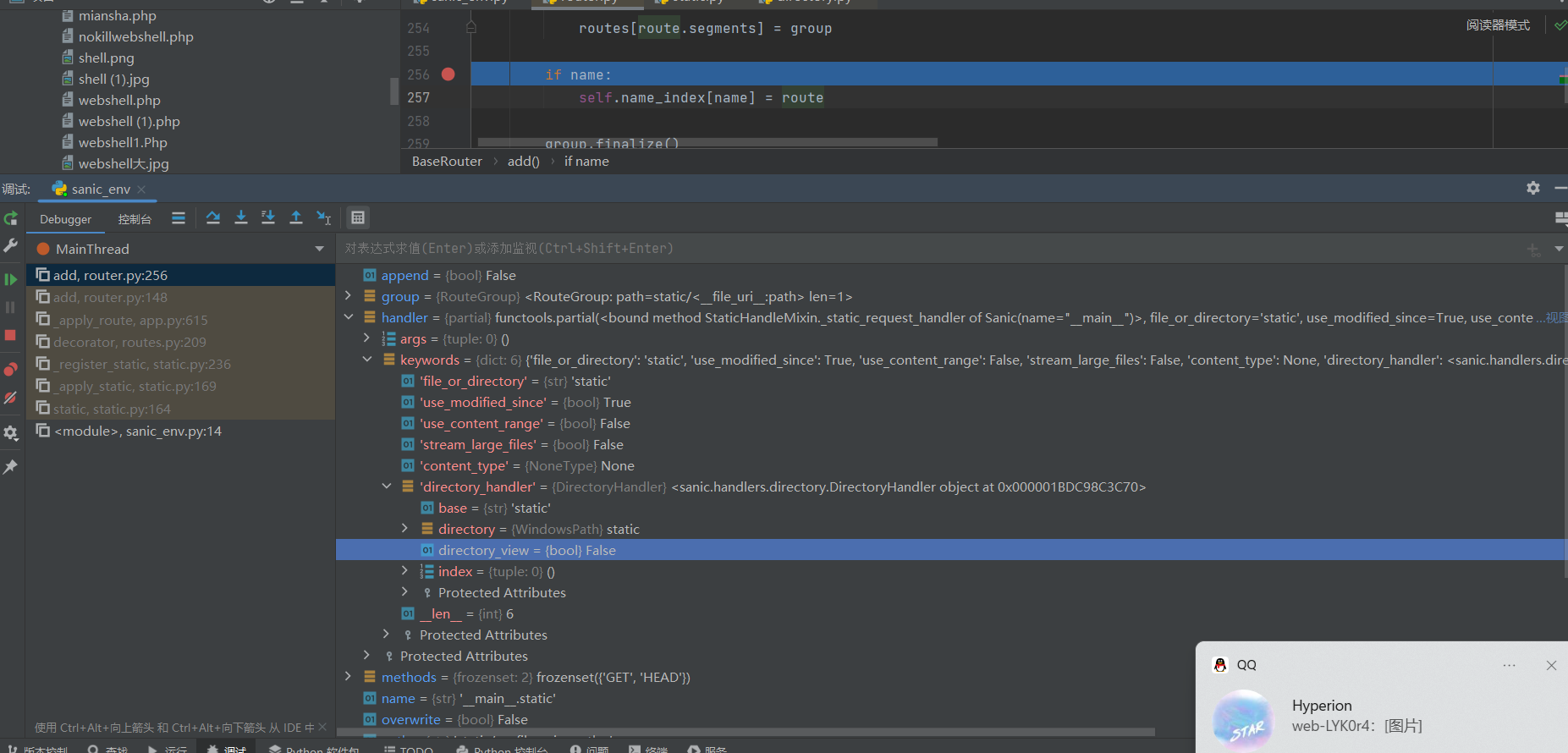Open the 调试 tool window tab
1568x753 pixels.
227,748
